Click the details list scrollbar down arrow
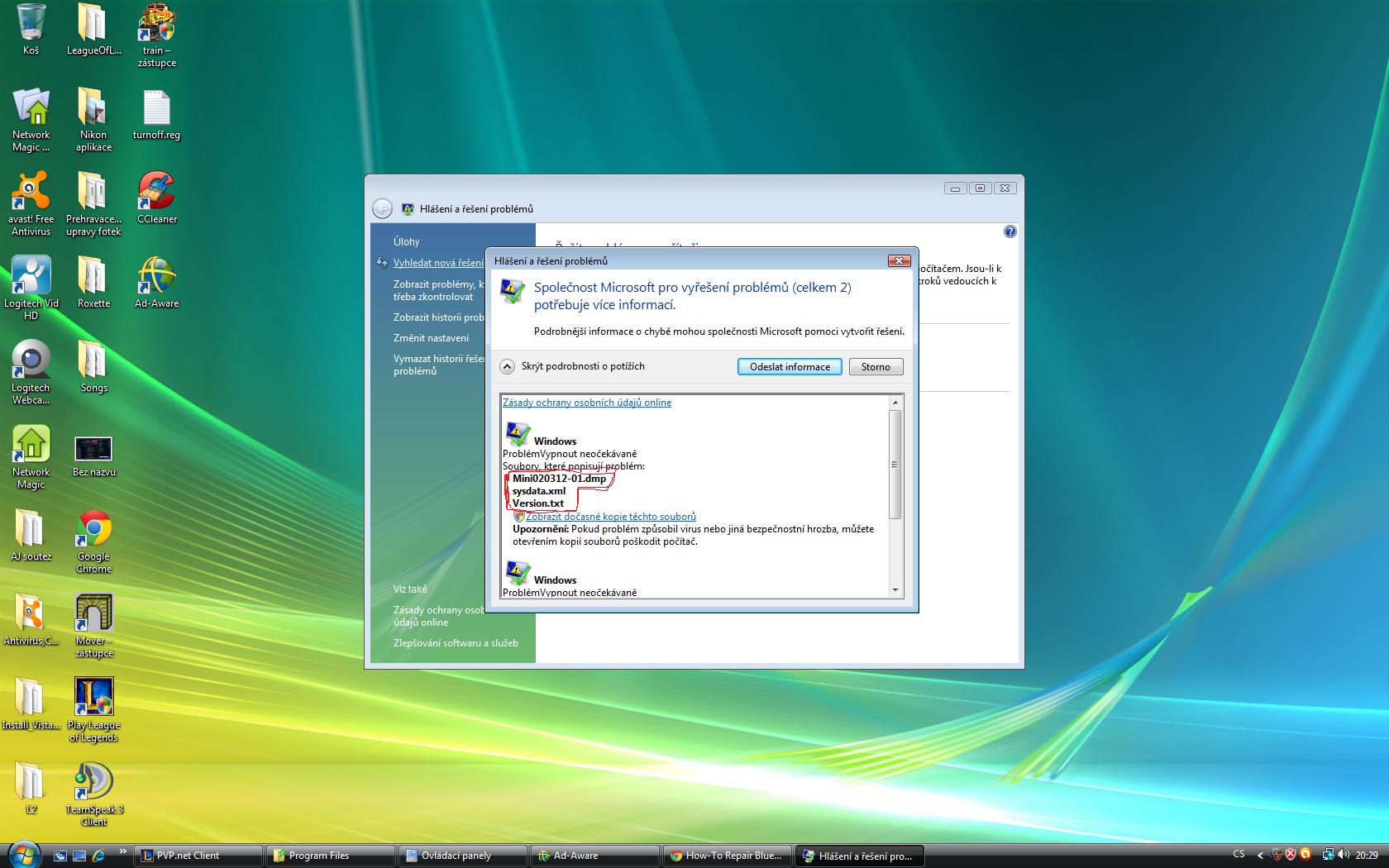Screen dimensions: 1389x868 [x=895, y=590]
